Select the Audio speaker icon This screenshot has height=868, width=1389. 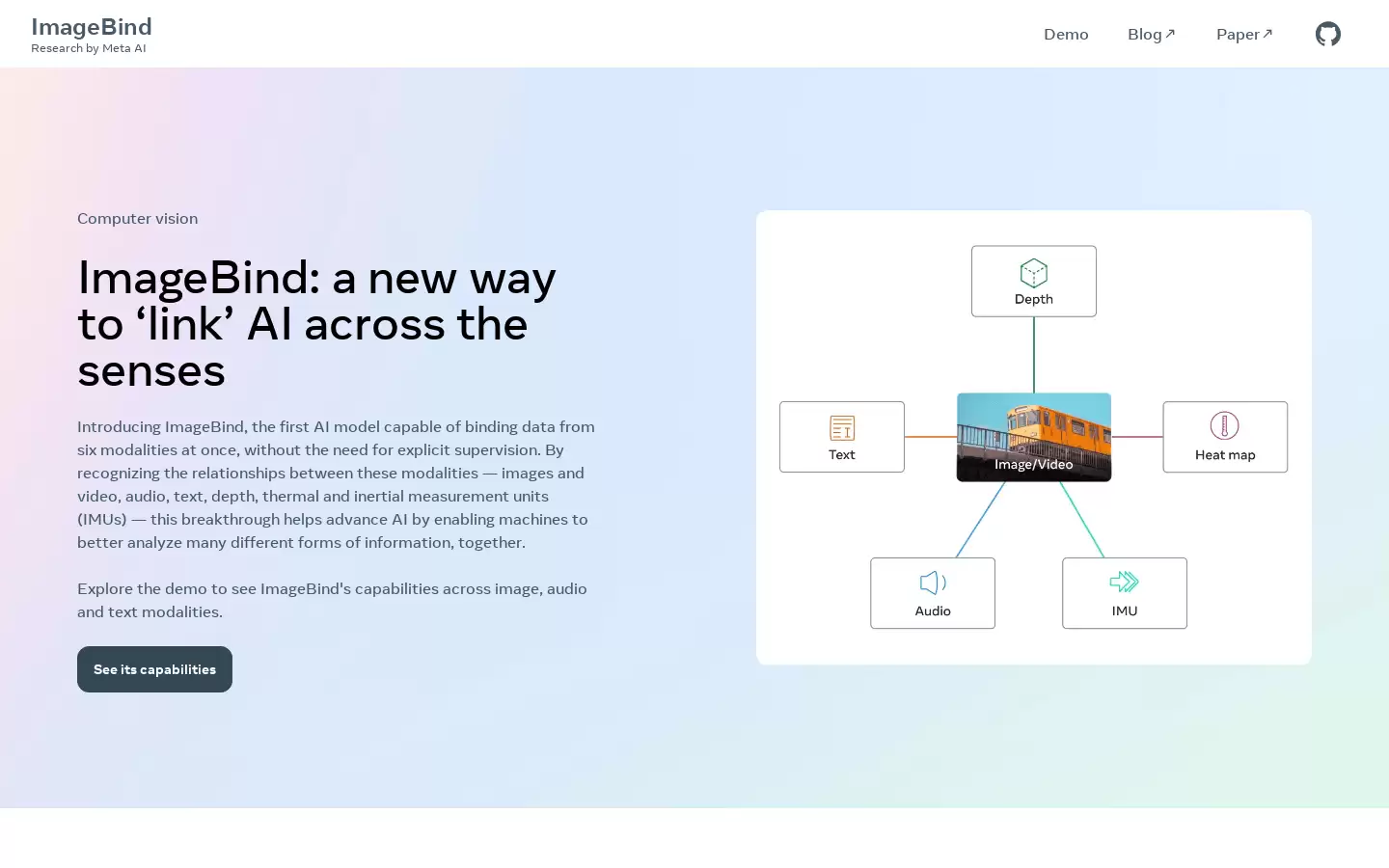[933, 583]
